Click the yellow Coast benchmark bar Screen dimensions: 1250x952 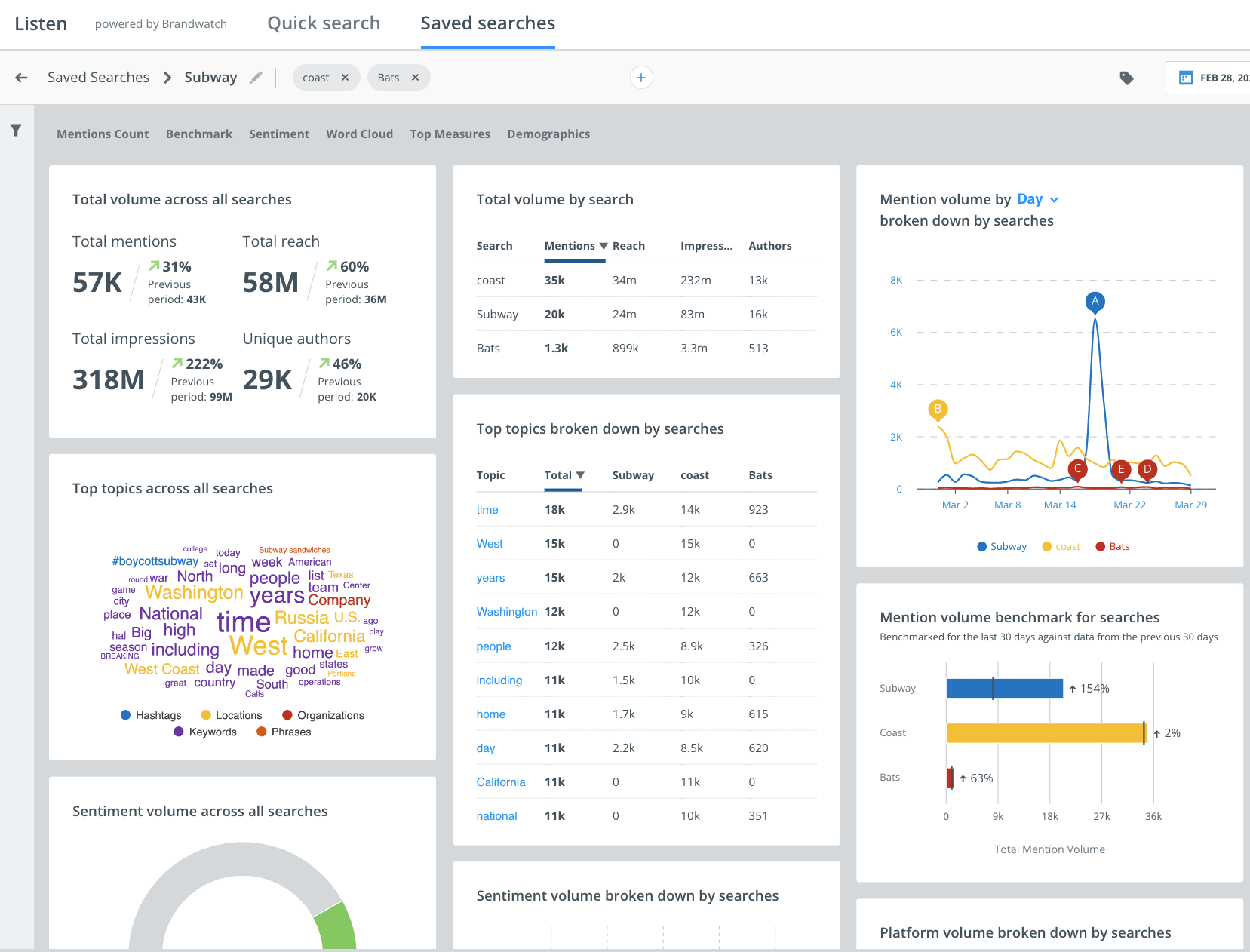(1046, 733)
